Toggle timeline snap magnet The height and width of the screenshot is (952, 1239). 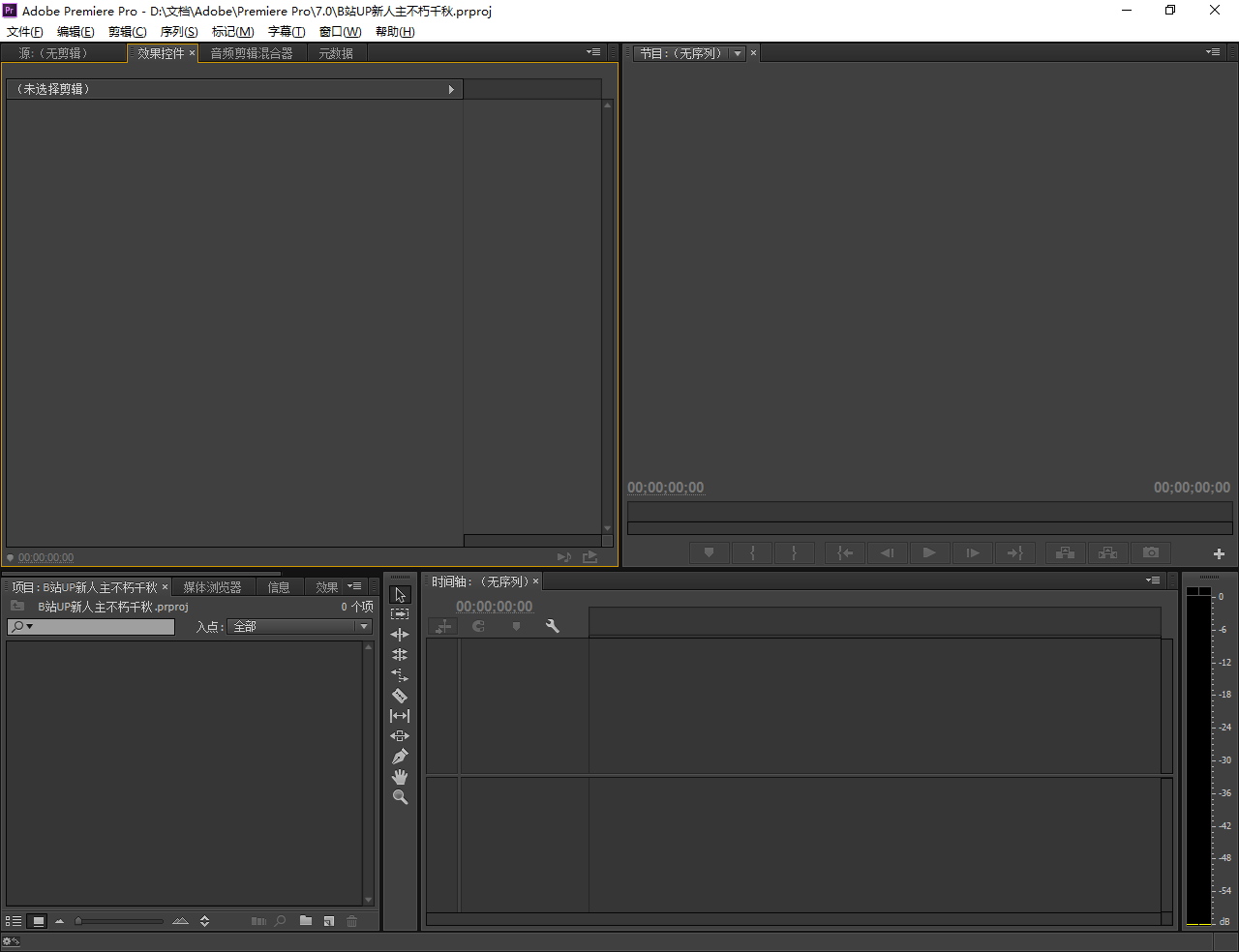pyautogui.click(x=478, y=627)
